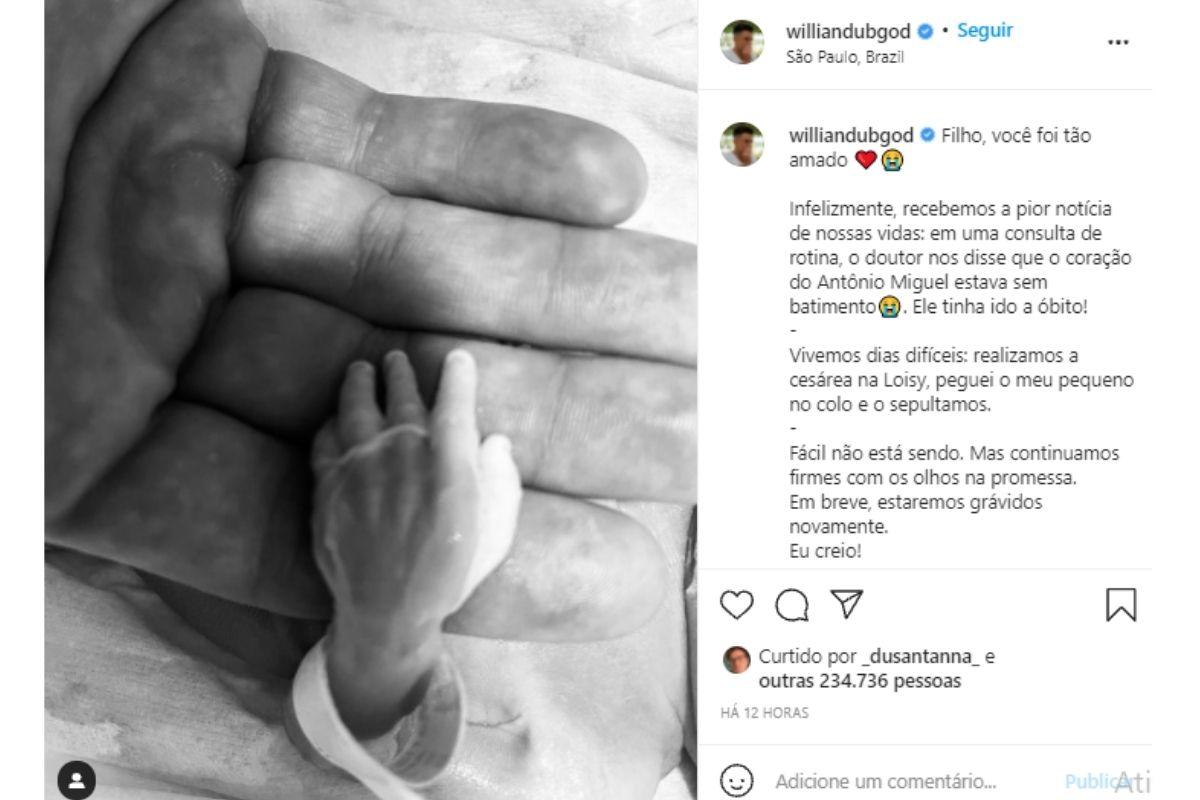Viewport: 1200px width, 800px height.
Task: Click tagged people icon on photo
Action: [77, 780]
